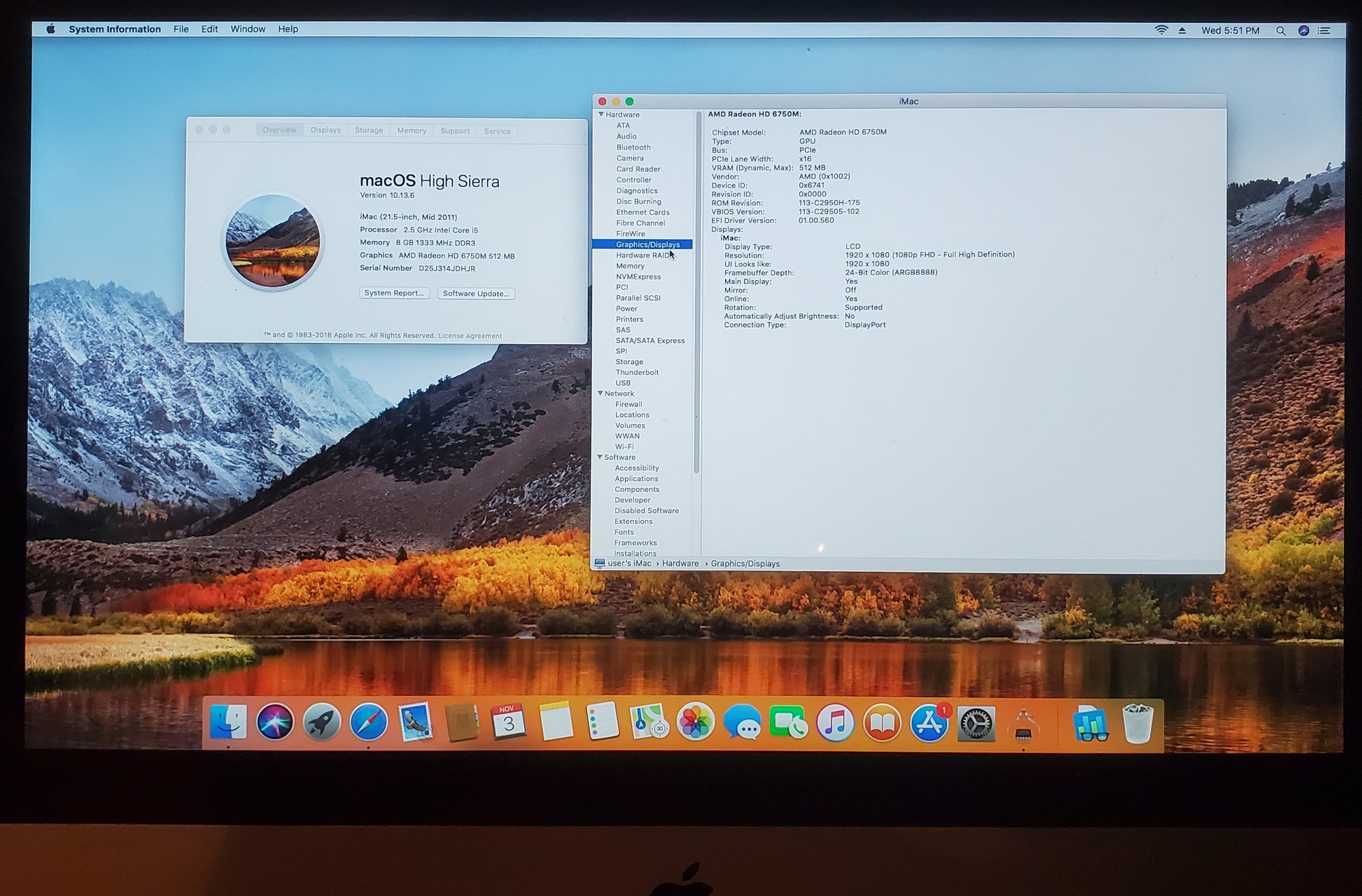1362x896 pixels.
Task: Open the Apple menu
Action: click(50, 29)
